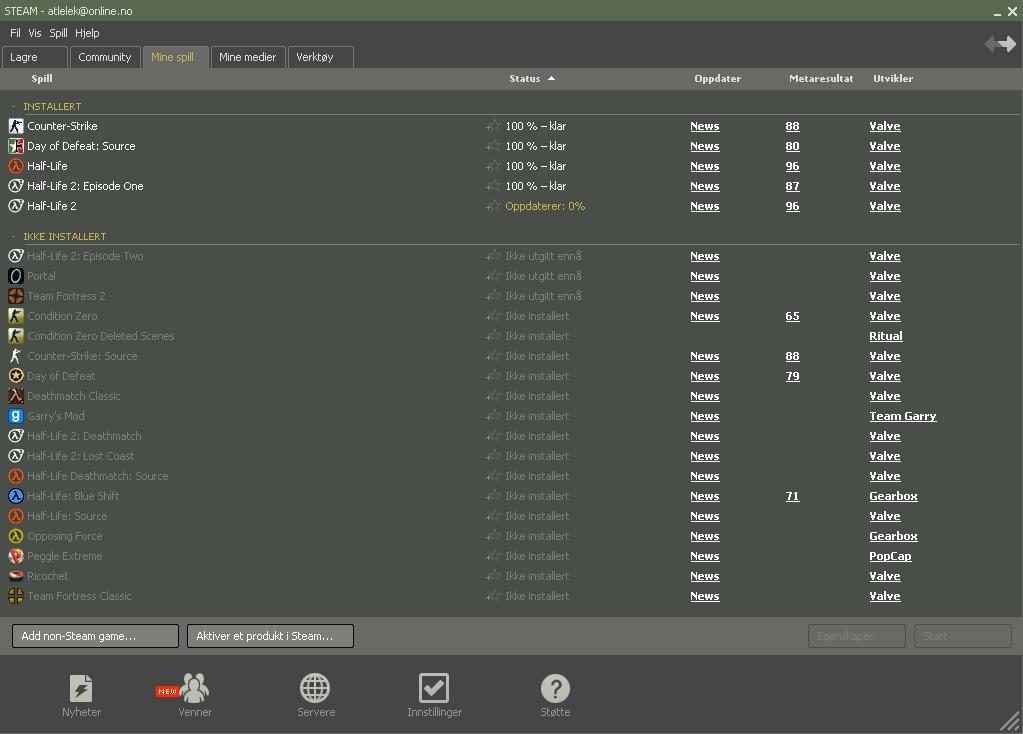Screen dimensions: 1023x734
Task: Collapse the INSTALLERT group
Action: (13, 106)
